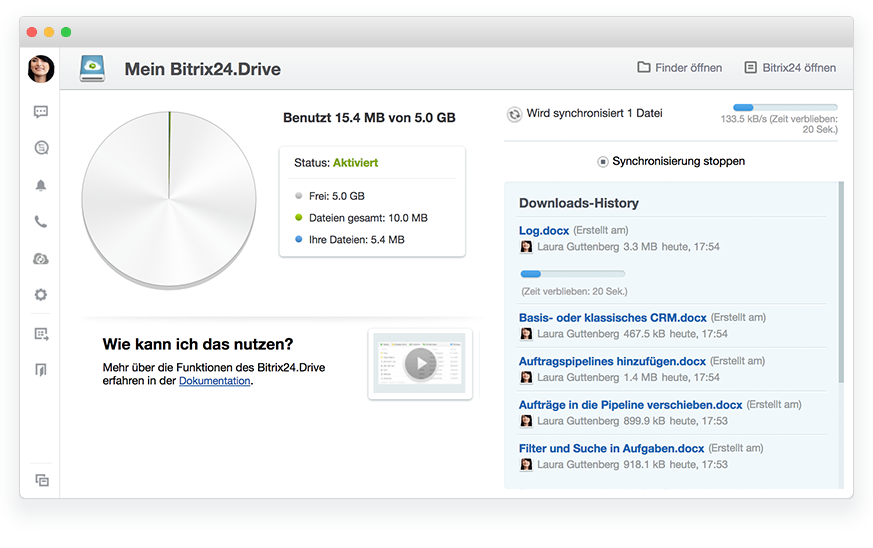Click the Log.docx download progress bar
Screen dimensions: 873x548
click(x=572, y=274)
